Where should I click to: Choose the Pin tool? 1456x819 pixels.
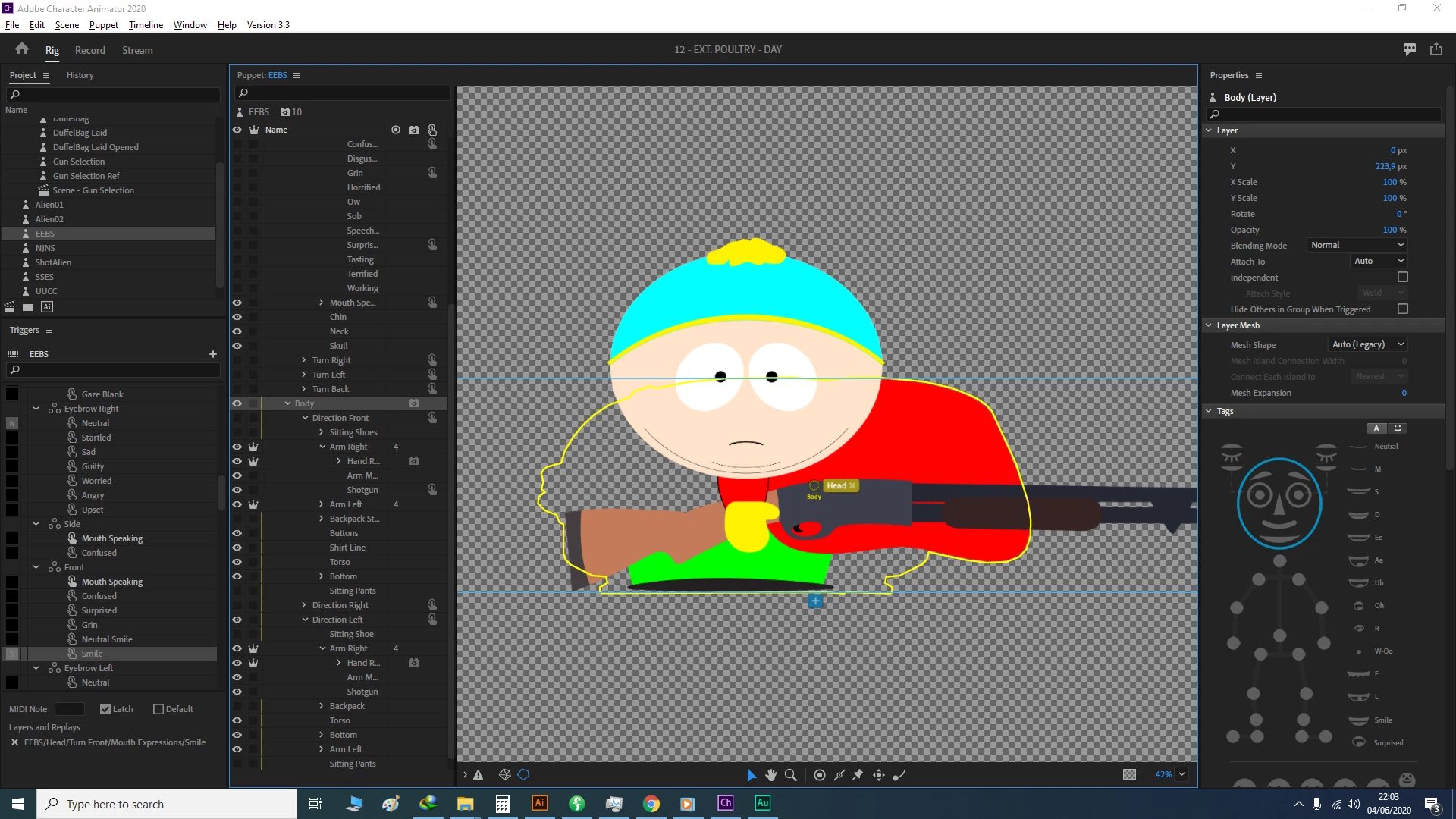(858, 774)
